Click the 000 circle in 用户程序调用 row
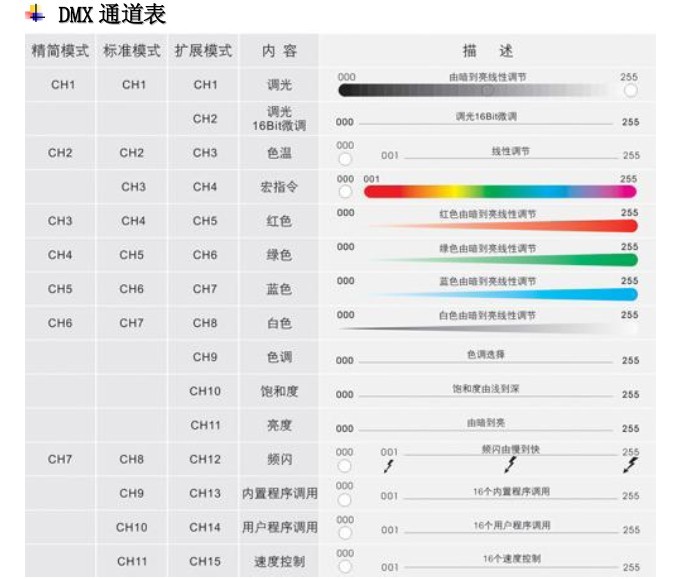The height and width of the screenshot is (579, 676). [345, 533]
